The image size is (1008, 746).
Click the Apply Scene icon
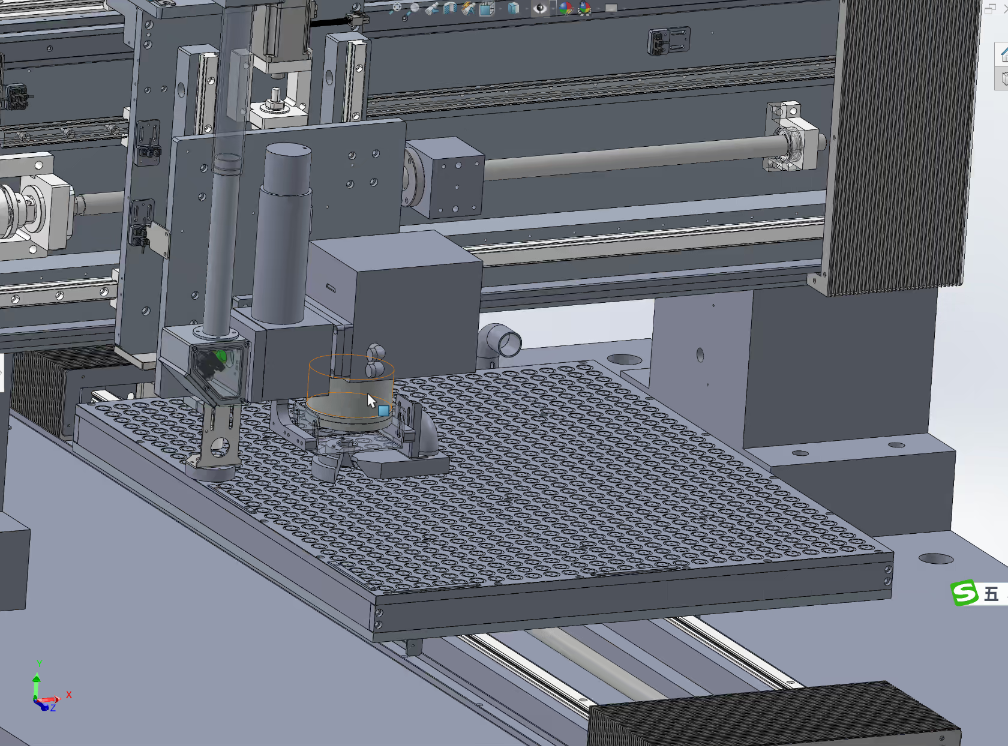(x=583, y=8)
